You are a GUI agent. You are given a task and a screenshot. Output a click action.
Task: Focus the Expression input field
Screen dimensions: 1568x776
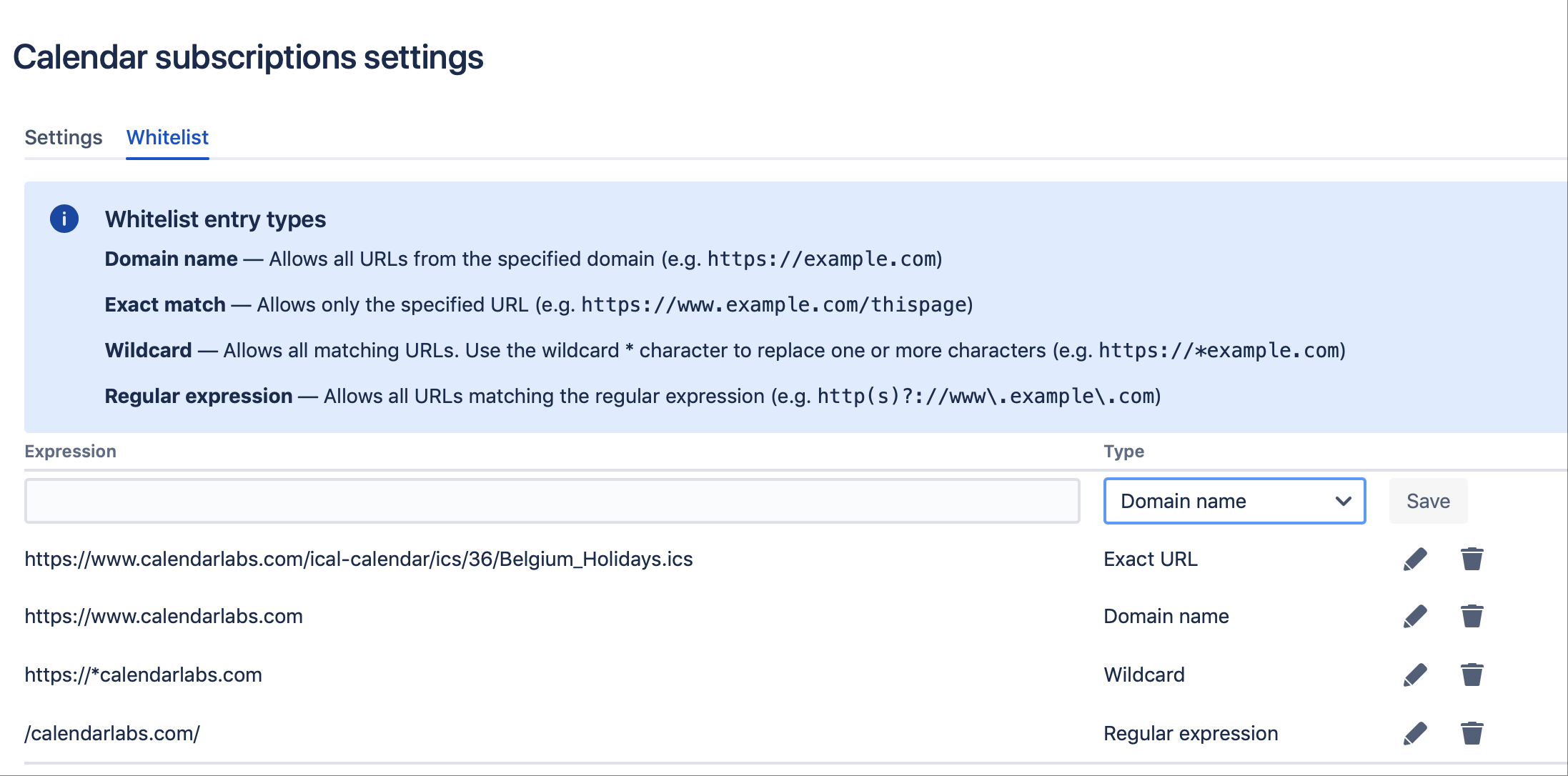coord(552,501)
